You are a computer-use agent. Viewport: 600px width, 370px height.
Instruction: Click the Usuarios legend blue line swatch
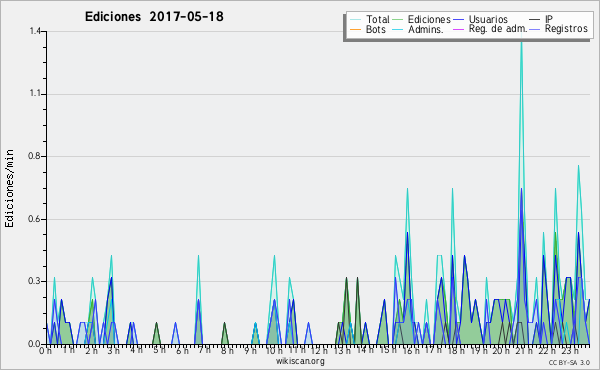(458, 20)
